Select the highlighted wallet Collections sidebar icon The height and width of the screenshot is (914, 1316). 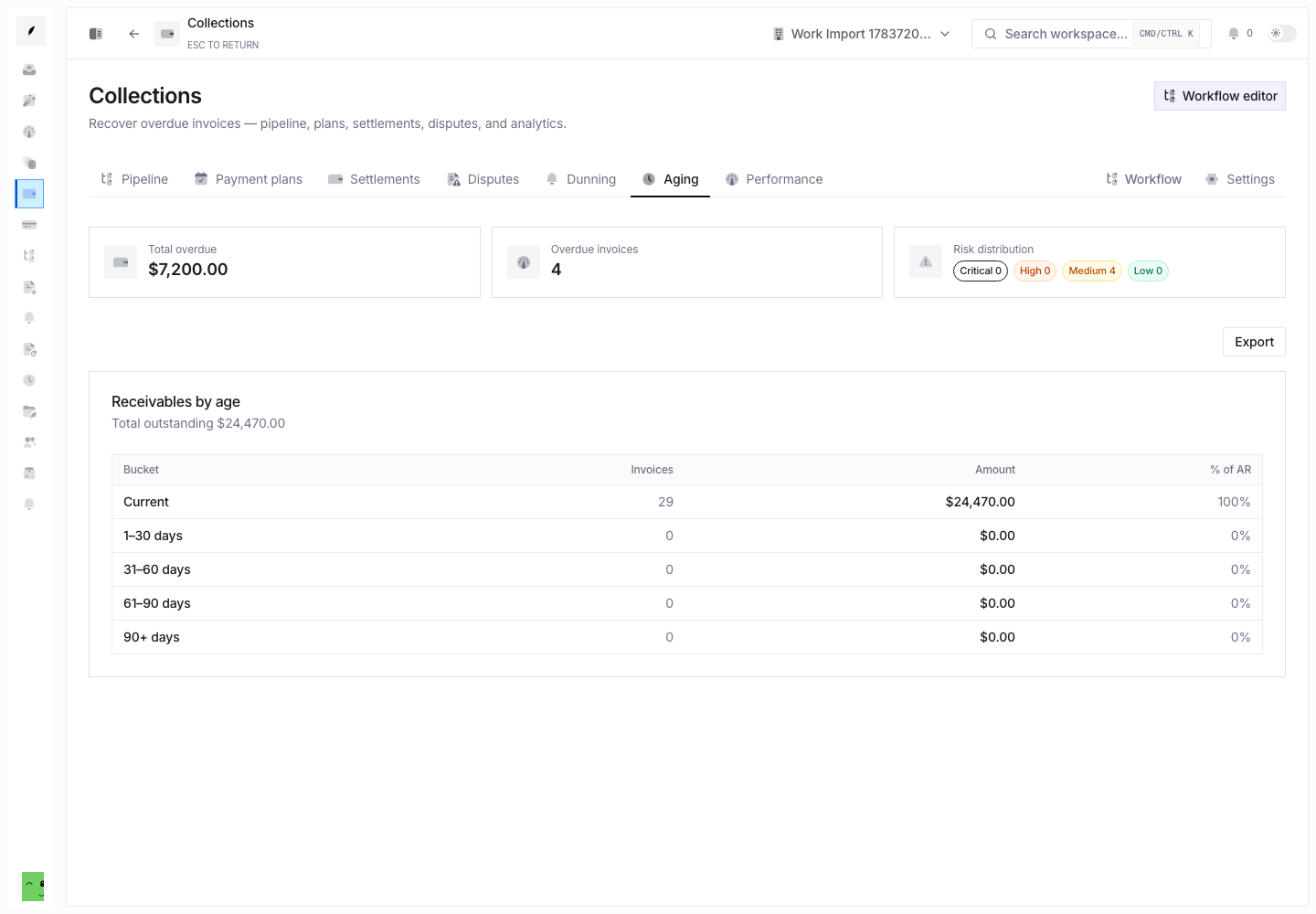point(29,194)
